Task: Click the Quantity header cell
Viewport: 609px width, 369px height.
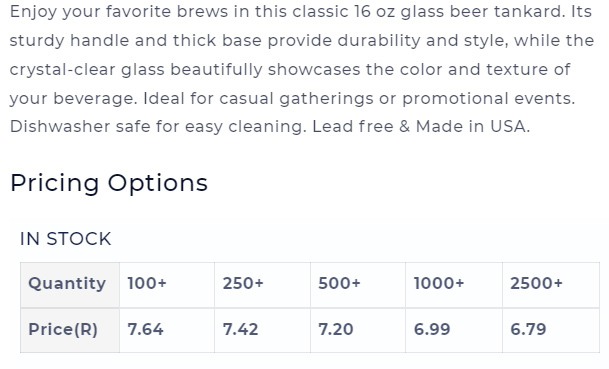Action: click(x=70, y=285)
